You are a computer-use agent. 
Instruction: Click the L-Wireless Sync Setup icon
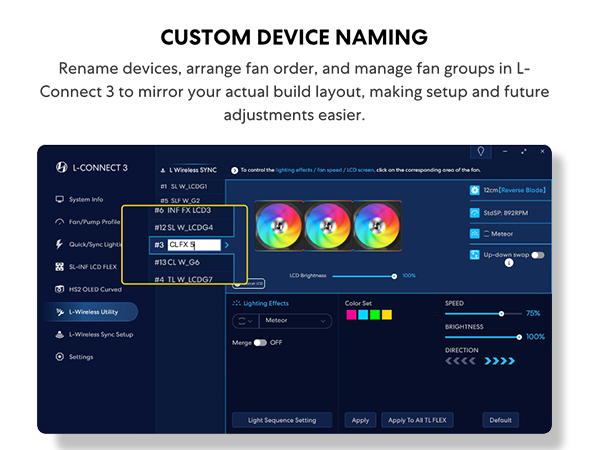59,334
